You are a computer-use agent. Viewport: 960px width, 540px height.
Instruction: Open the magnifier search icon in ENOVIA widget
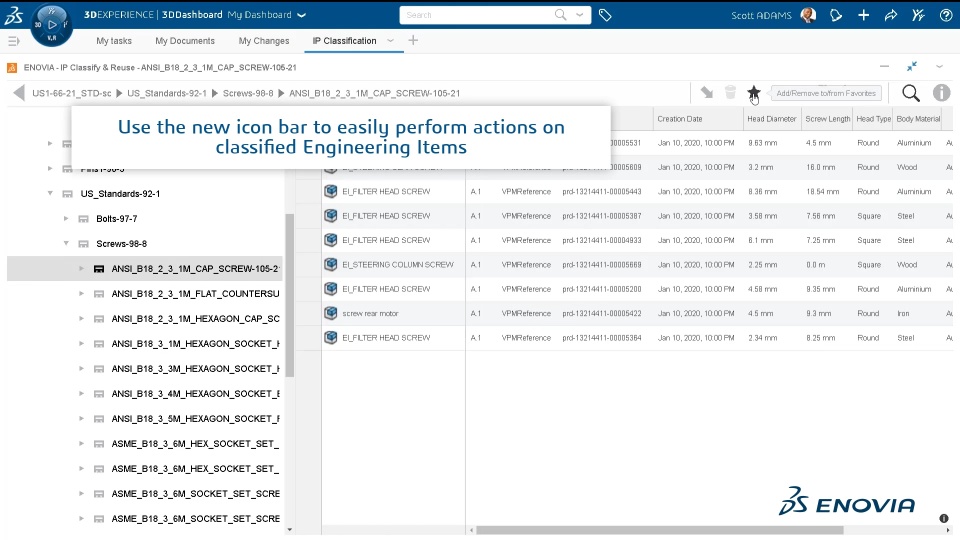[x=910, y=93]
